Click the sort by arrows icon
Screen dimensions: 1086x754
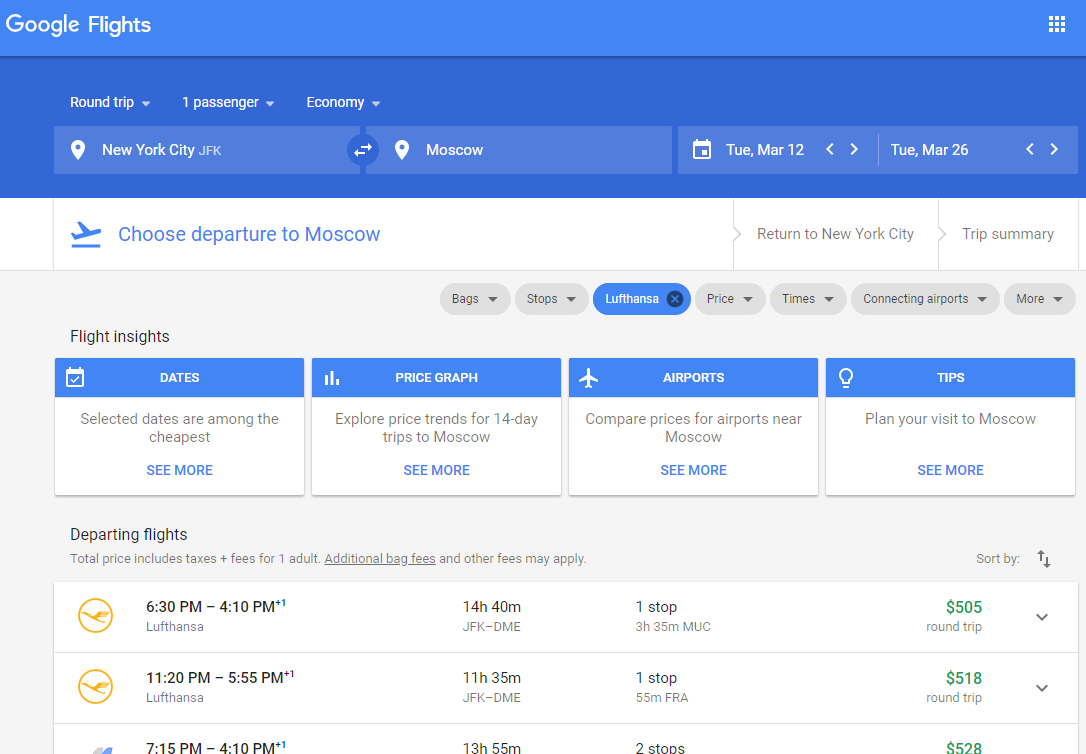(1043, 559)
